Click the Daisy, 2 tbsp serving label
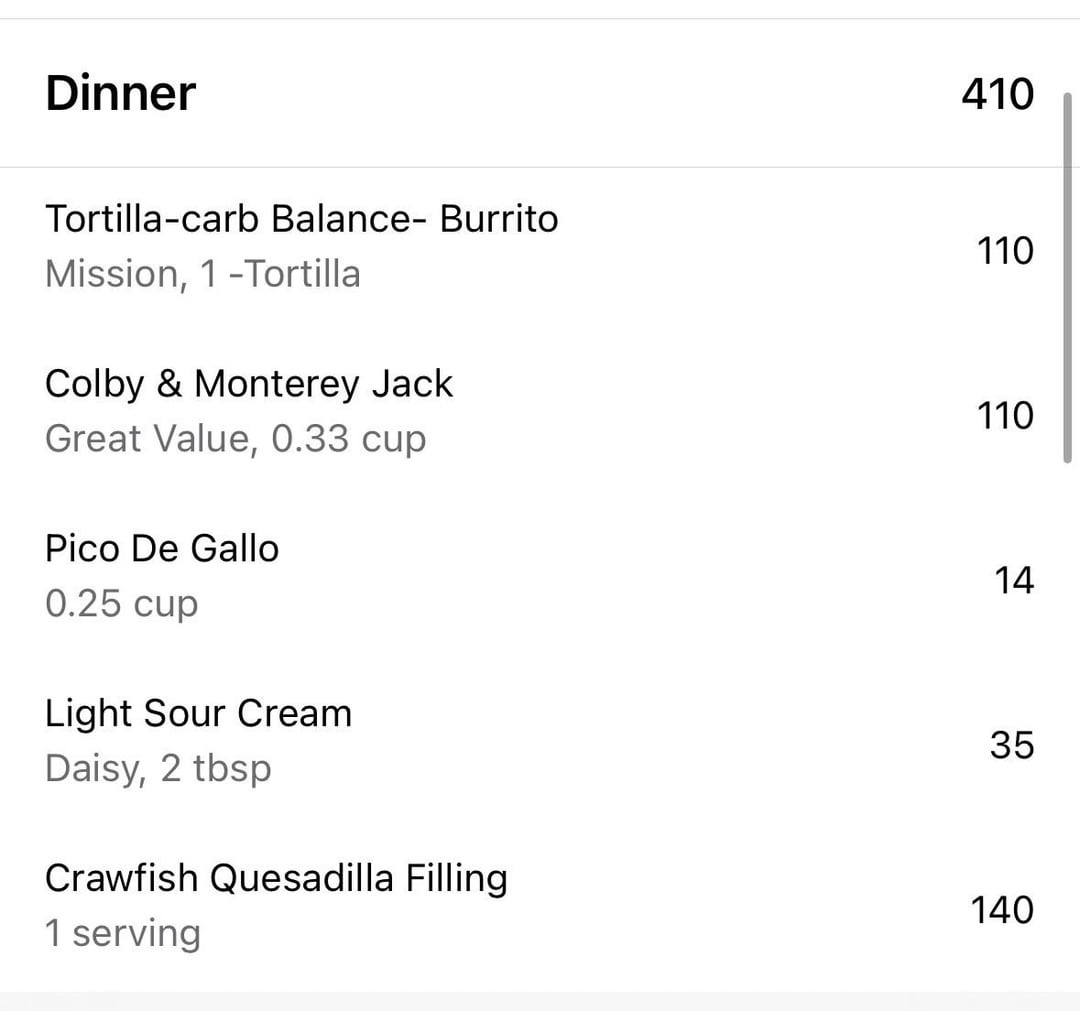The width and height of the screenshot is (1080, 1011). 158,768
